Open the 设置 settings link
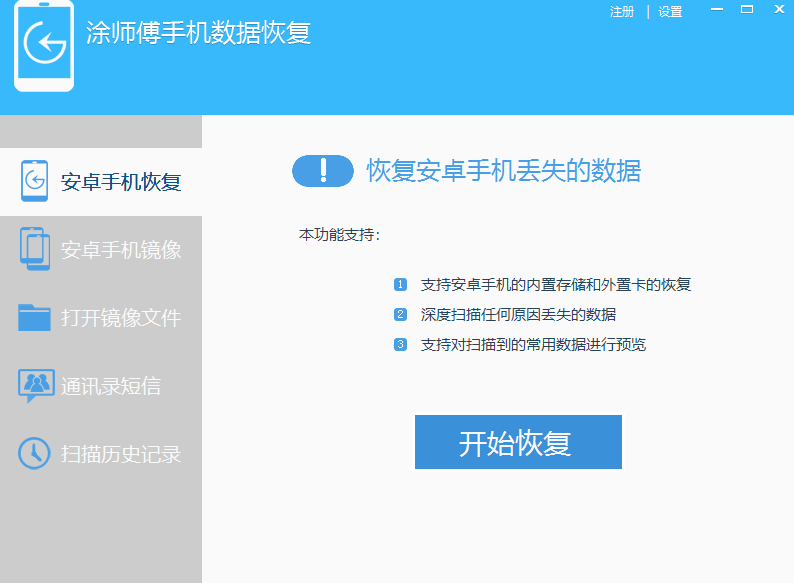Viewport: 794px width, 583px height. point(670,12)
